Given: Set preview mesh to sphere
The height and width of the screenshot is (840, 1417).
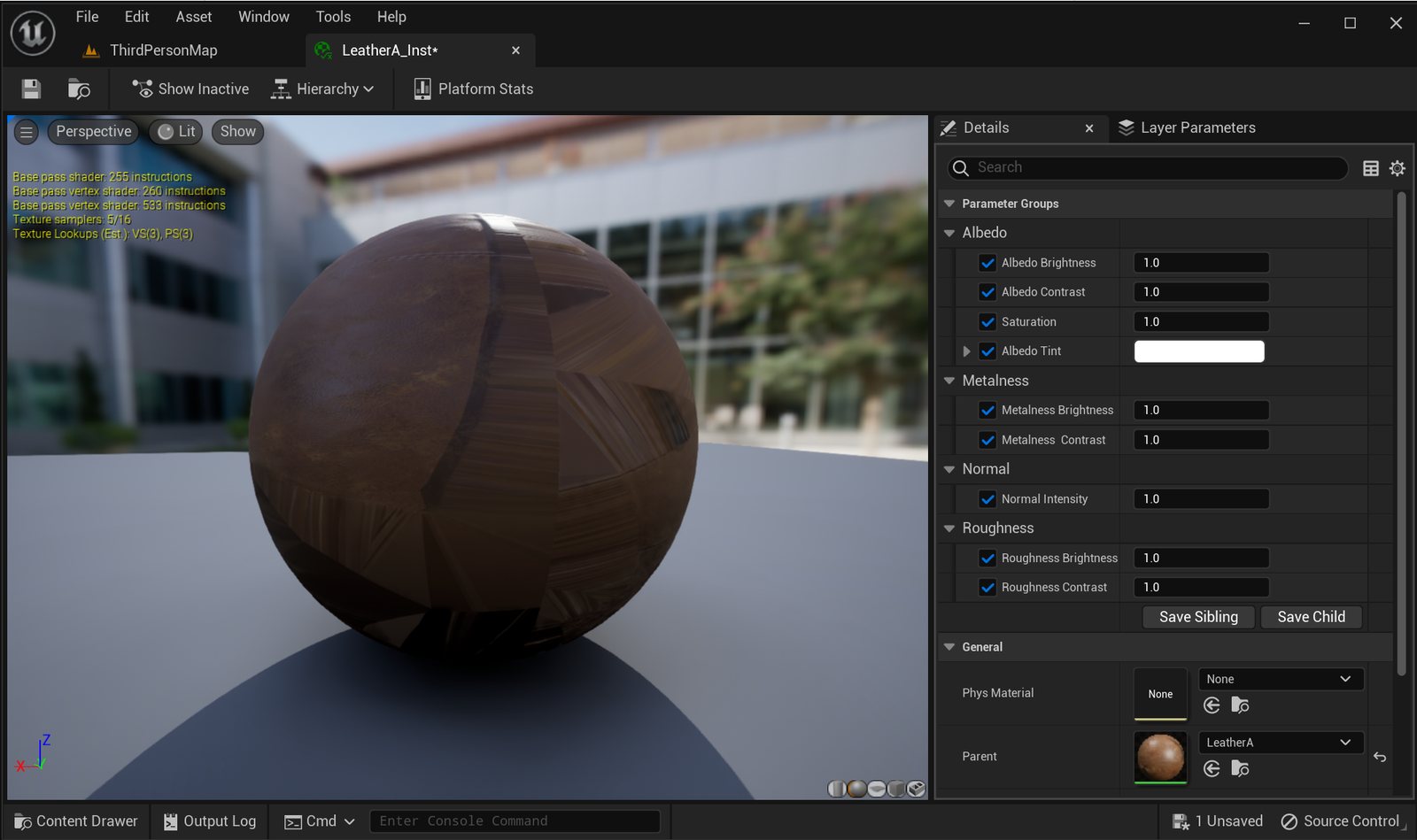Looking at the screenshot, I should click(856, 788).
